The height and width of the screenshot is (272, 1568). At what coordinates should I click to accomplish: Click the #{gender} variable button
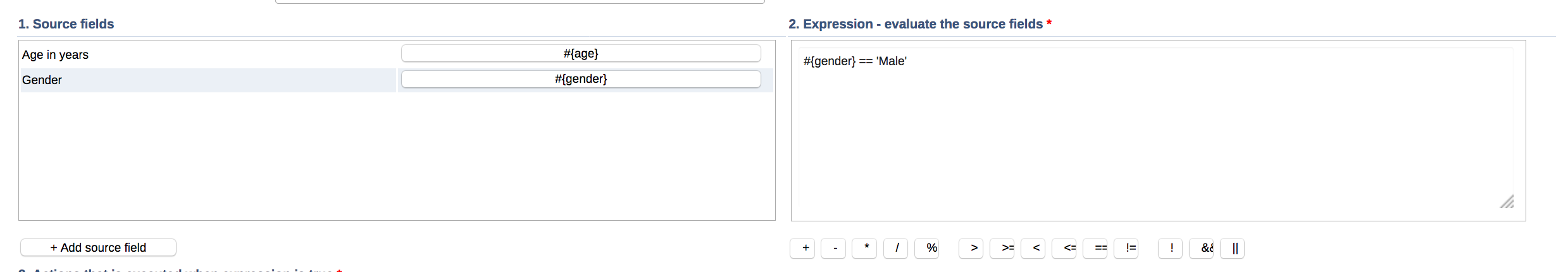(x=581, y=79)
